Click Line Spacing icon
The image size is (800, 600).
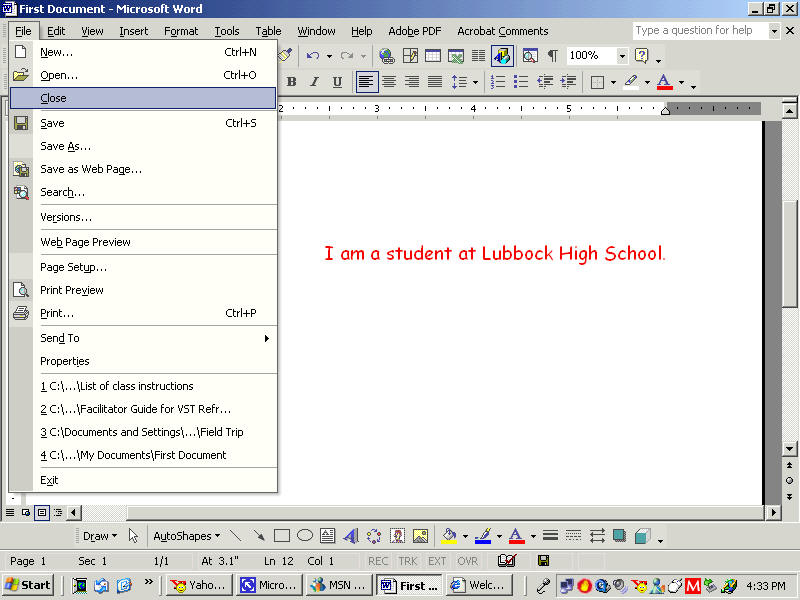tap(459, 82)
